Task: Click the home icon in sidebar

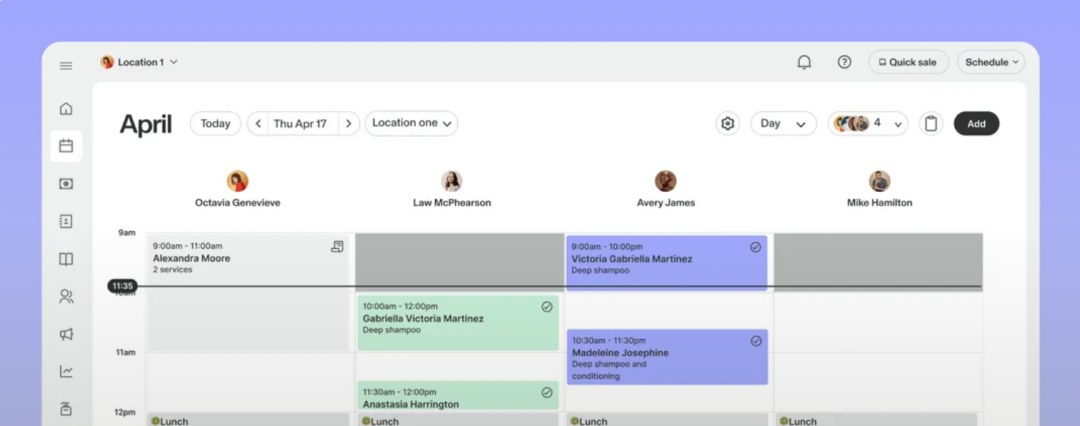Action: click(x=66, y=108)
